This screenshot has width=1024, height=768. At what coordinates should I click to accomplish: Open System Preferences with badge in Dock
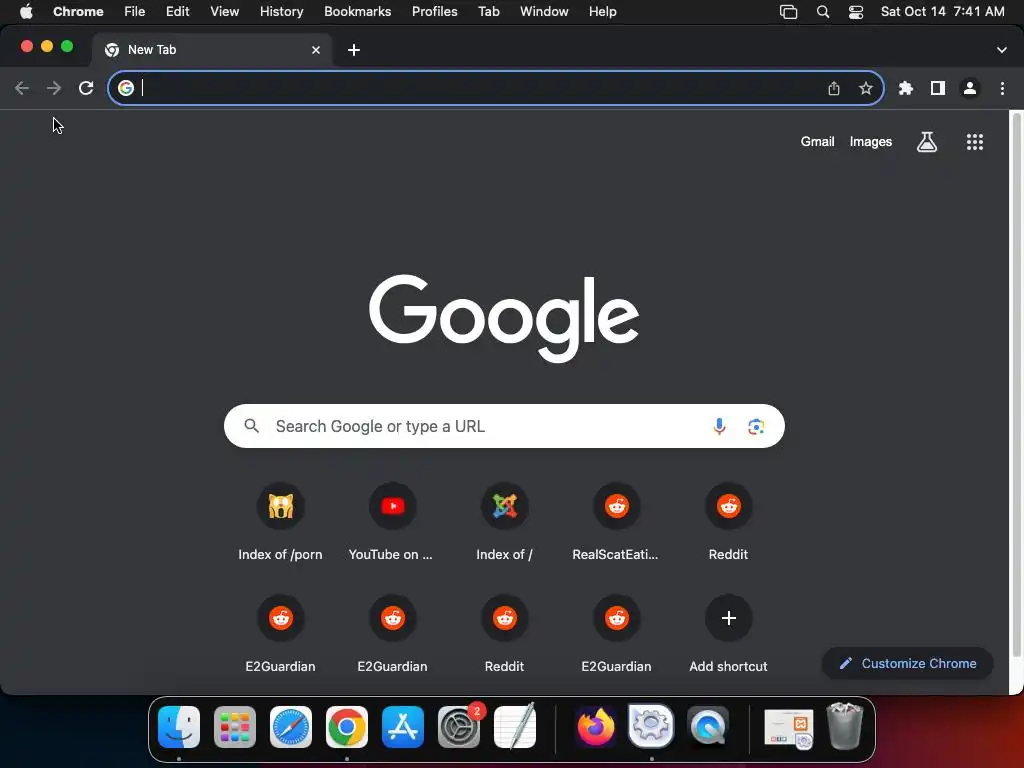tap(459, 726)
